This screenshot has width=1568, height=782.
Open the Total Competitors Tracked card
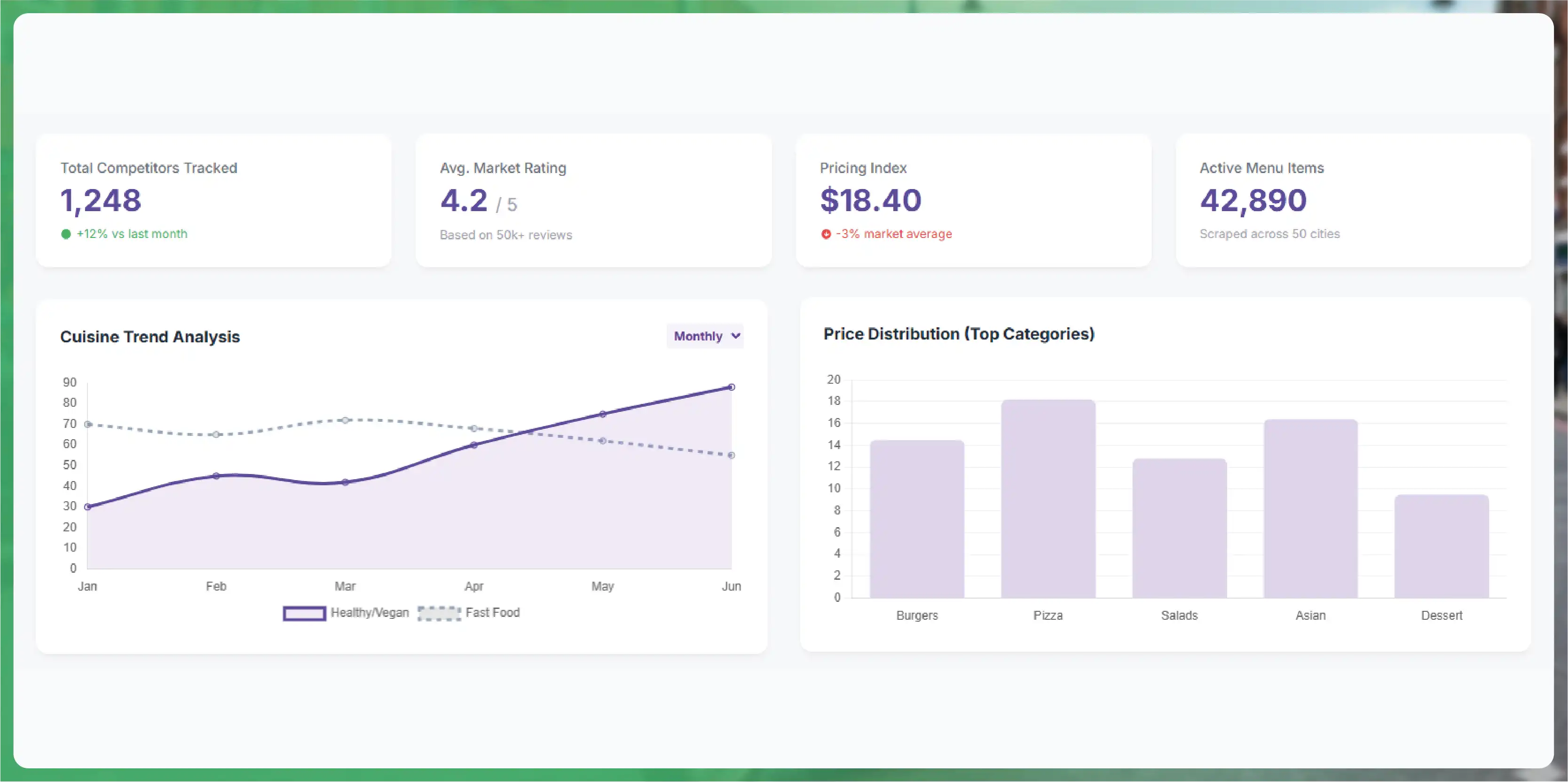click(213, 200)
